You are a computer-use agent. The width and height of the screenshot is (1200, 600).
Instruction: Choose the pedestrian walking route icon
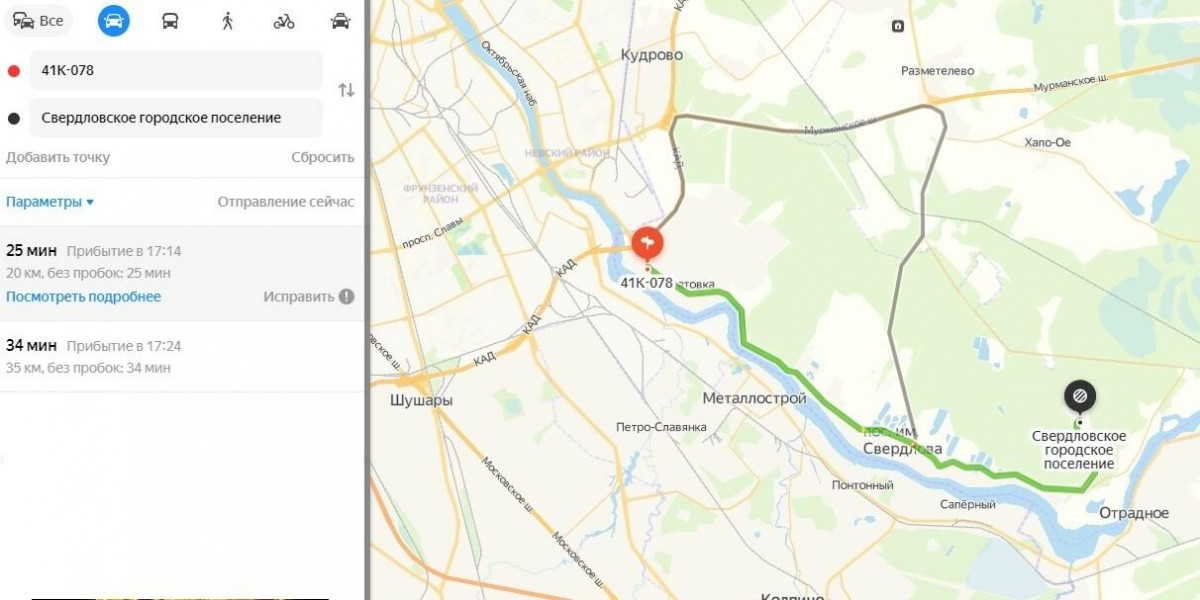click(228, 21)
